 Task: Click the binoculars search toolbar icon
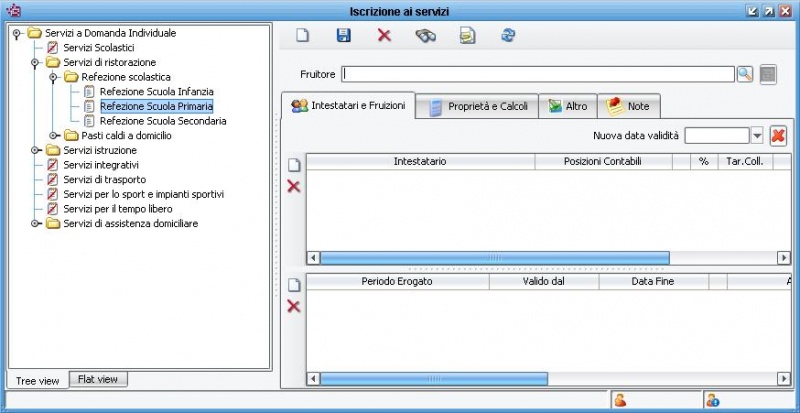[426, 36]
